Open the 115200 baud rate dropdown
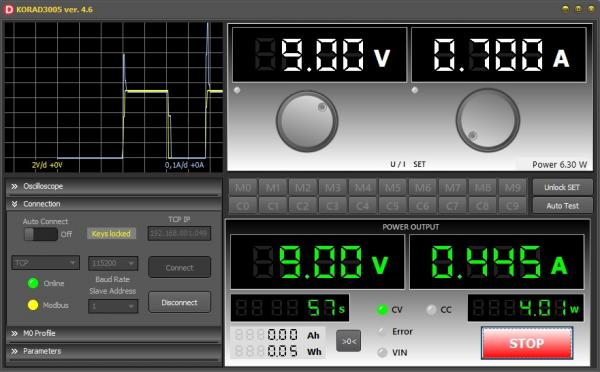 (113, 263)
